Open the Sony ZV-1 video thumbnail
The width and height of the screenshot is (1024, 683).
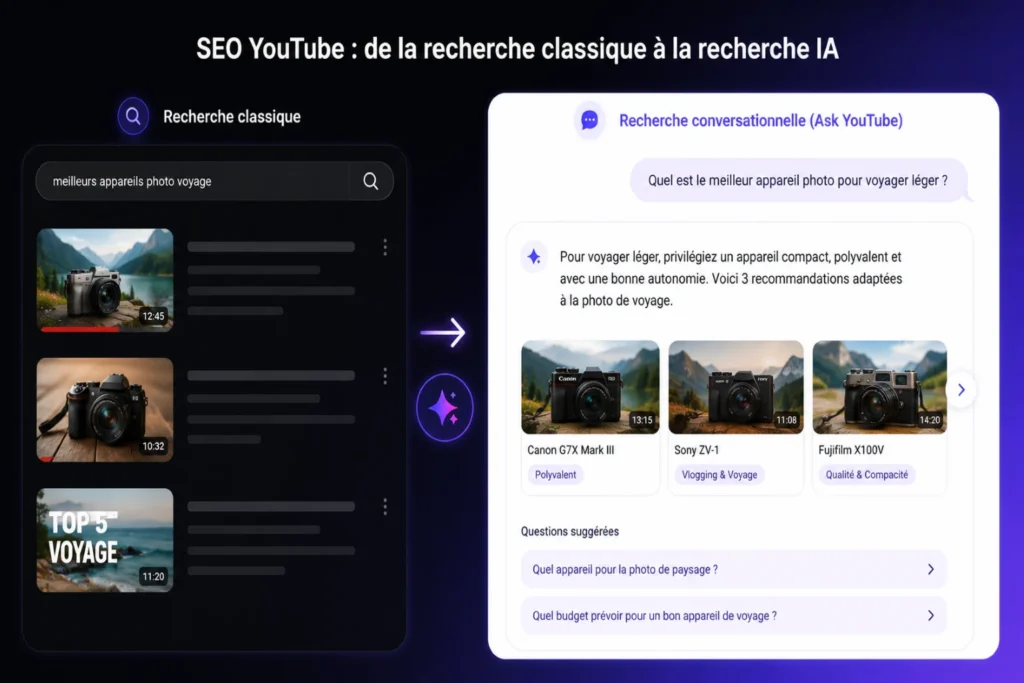pos(736,387)
